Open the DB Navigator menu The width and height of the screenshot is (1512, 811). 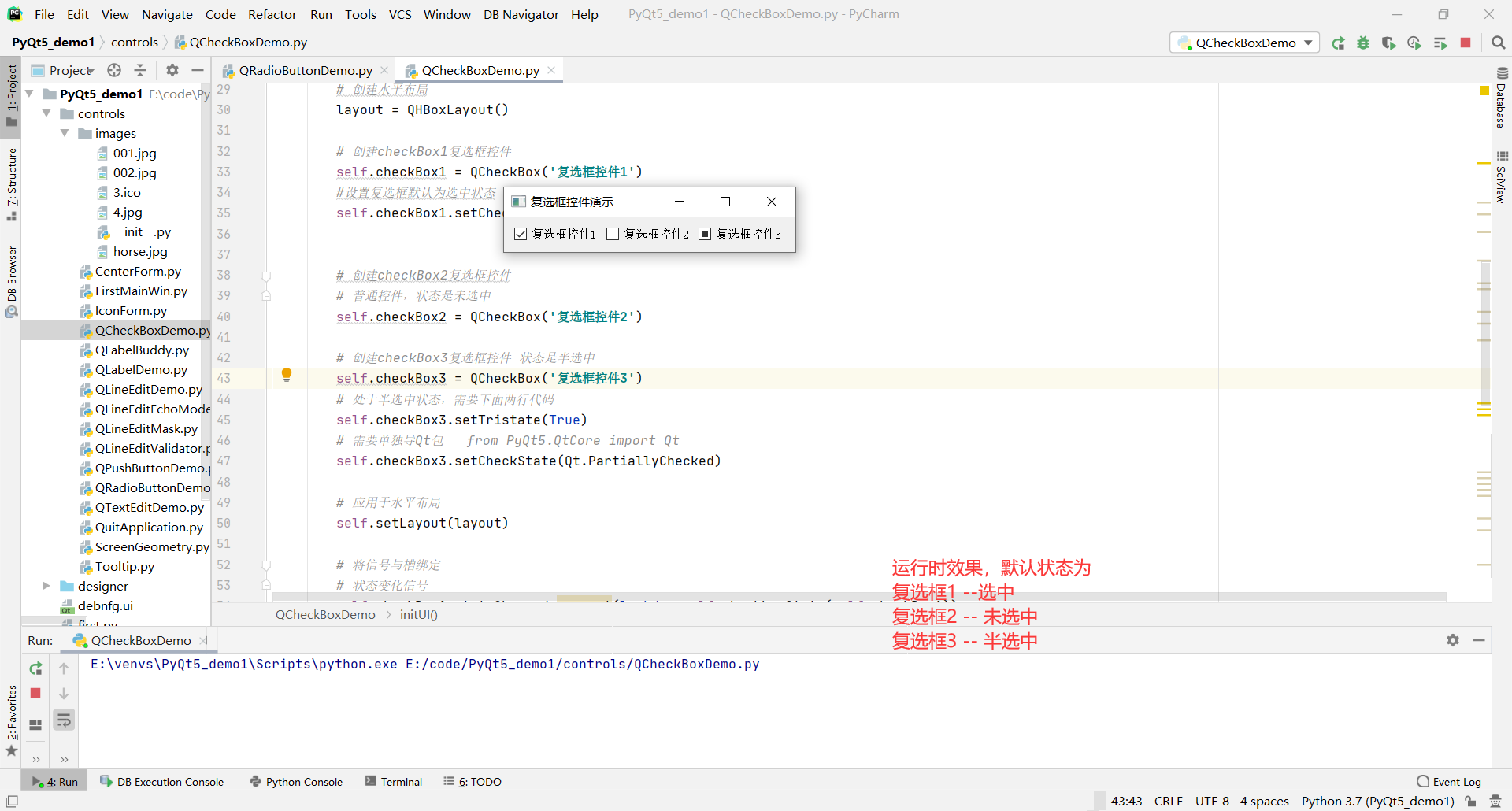(521, 14)
